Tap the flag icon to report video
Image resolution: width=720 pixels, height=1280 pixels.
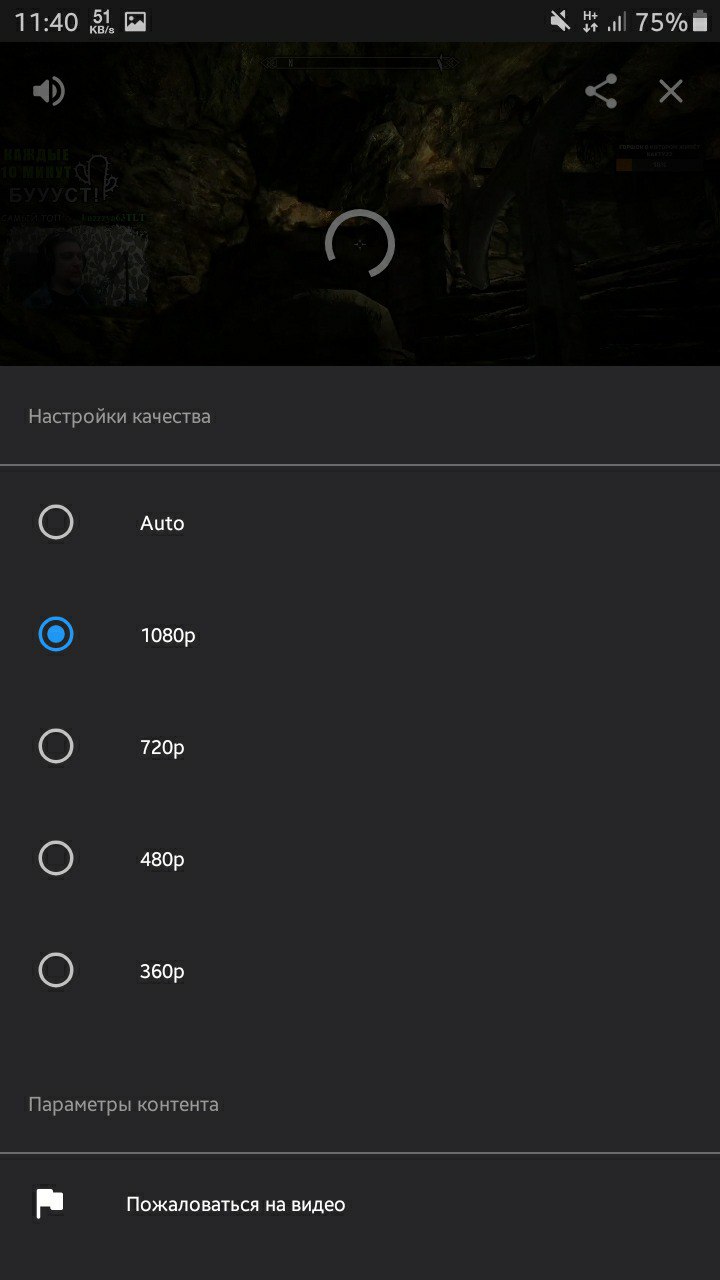pyautogui.click(x=49, y=1204)
